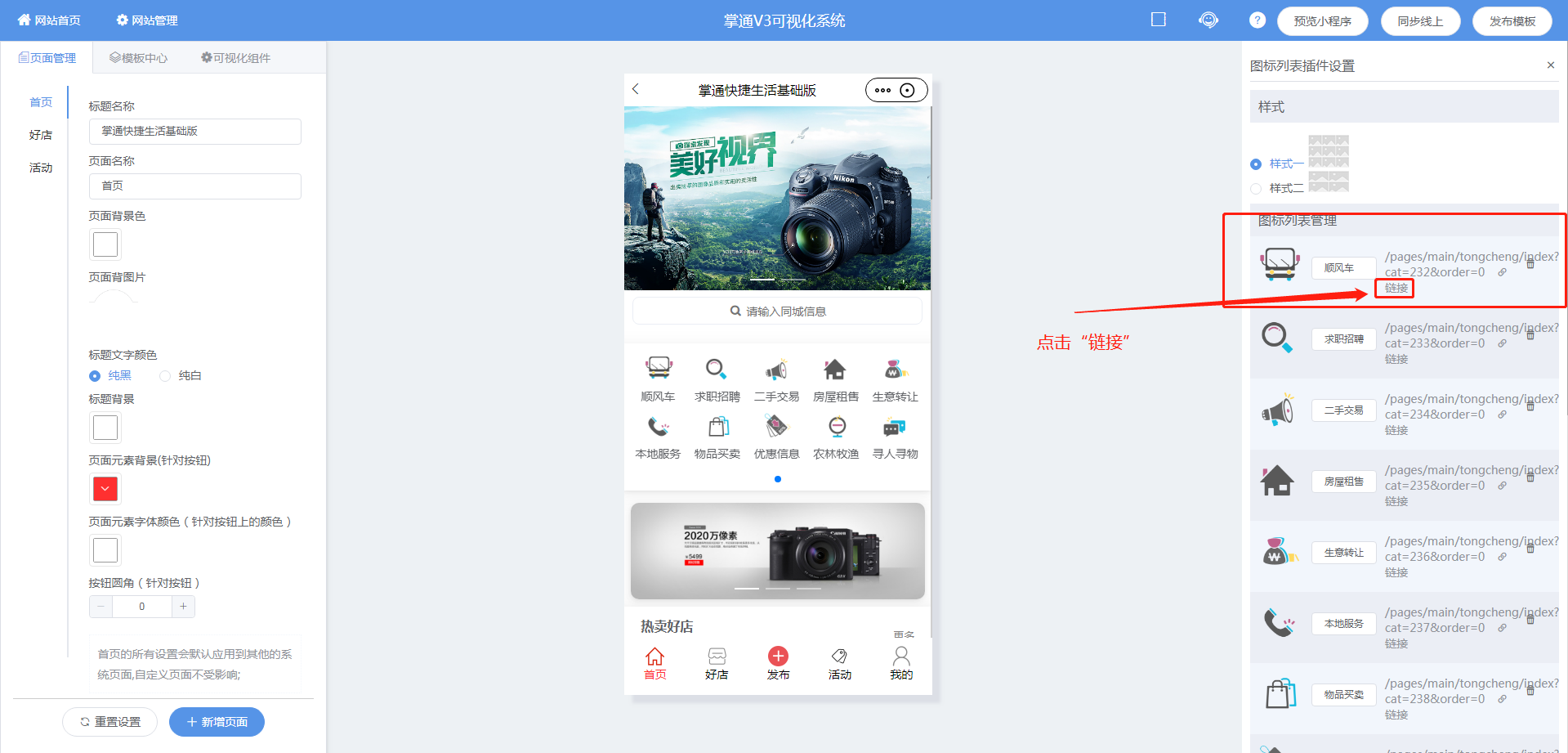Open the red page element background color dropdown

click(105, 489)
